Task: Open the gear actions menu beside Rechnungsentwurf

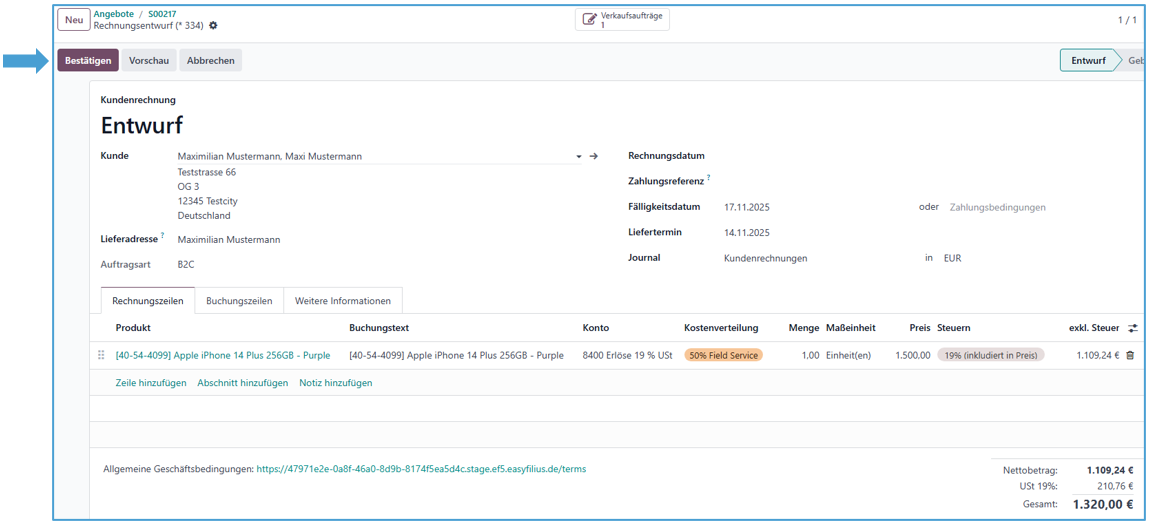Action: (x=213, y=26)
